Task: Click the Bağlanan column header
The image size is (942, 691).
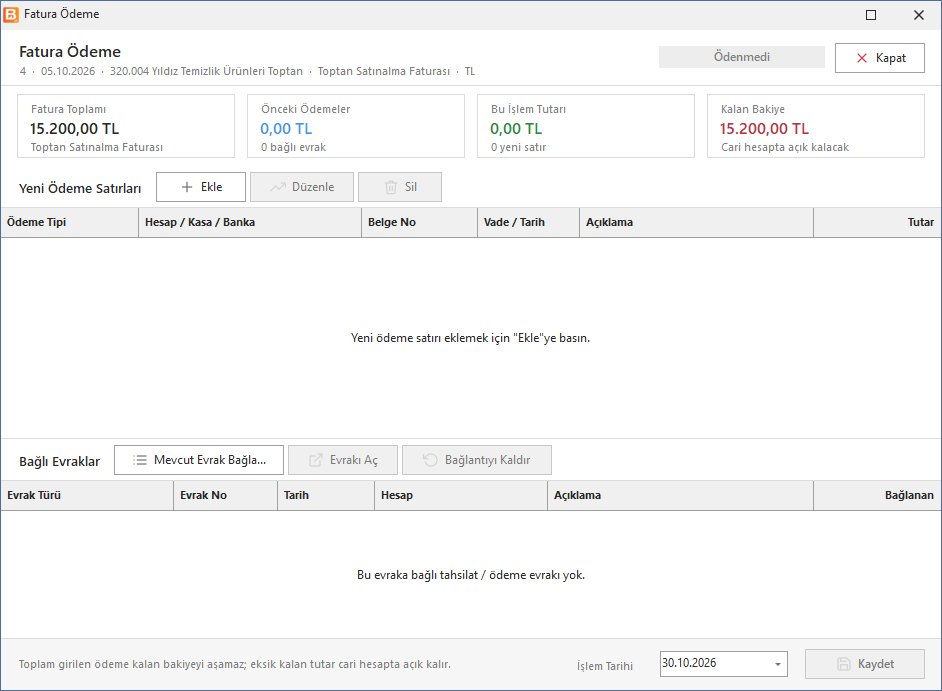Action: (877, 496)
